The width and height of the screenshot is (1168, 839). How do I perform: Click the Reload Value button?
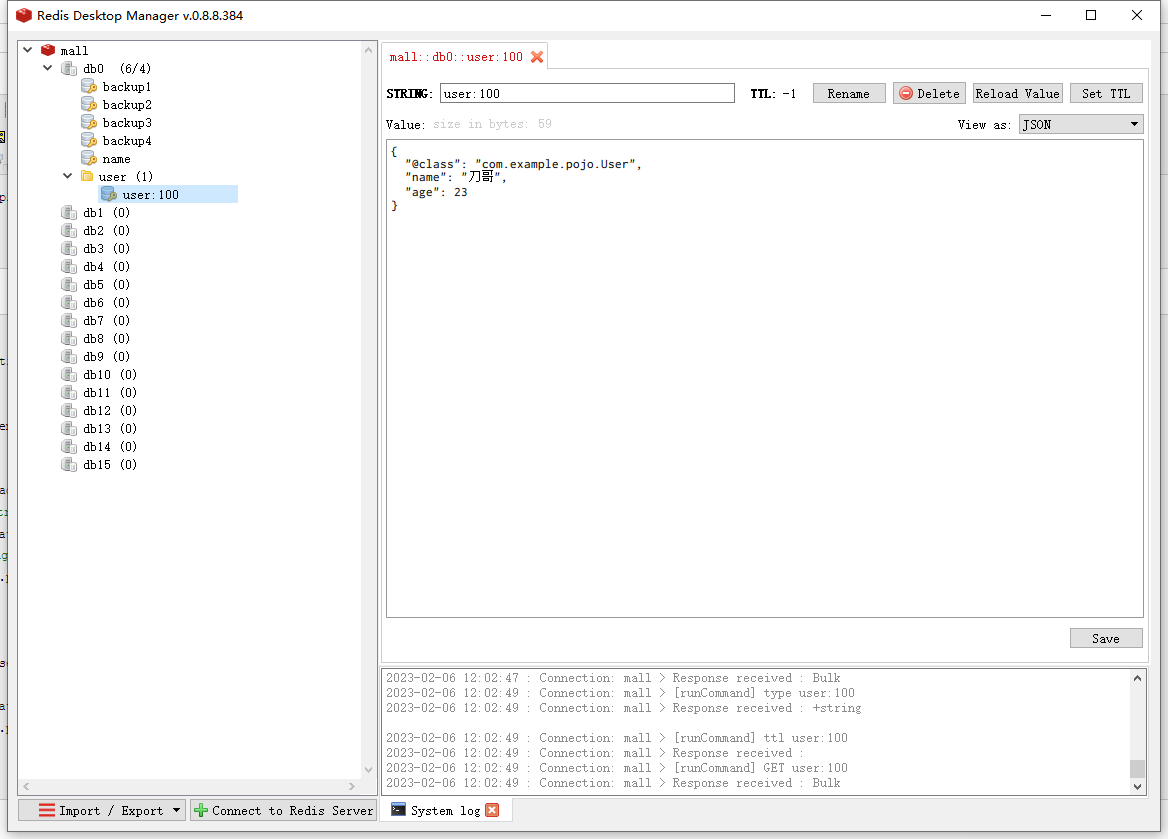click(1018, 94)
